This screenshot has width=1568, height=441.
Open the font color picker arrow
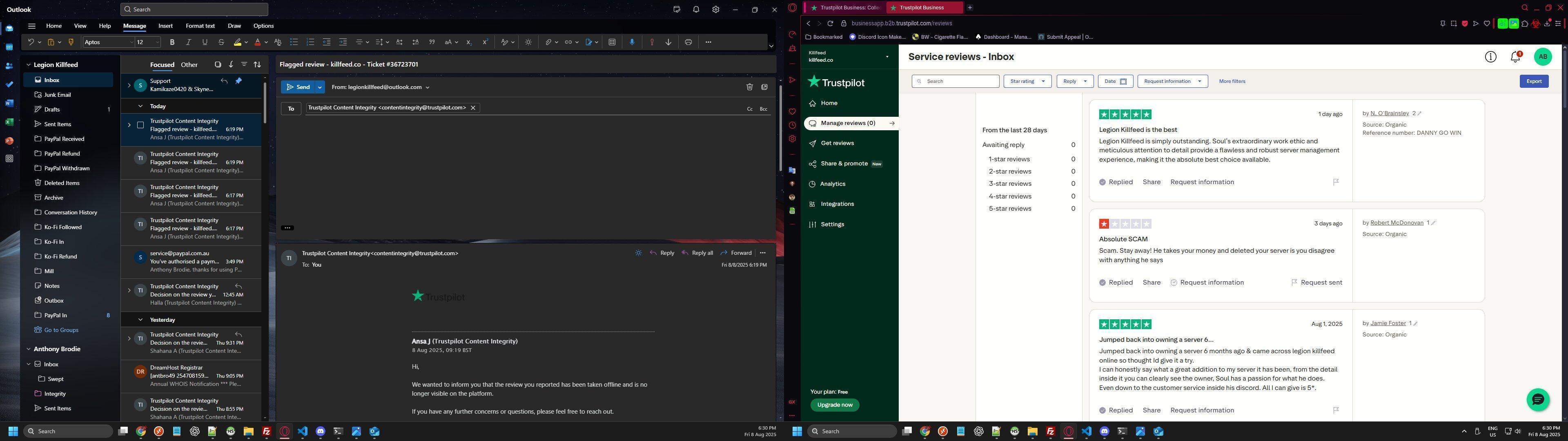(x=266, y=42)
